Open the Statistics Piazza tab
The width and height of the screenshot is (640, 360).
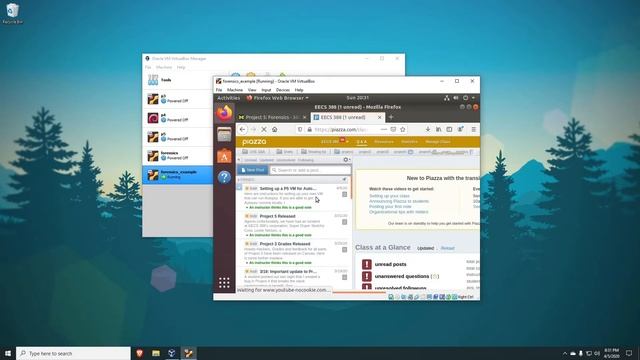(x=409, y=142)
